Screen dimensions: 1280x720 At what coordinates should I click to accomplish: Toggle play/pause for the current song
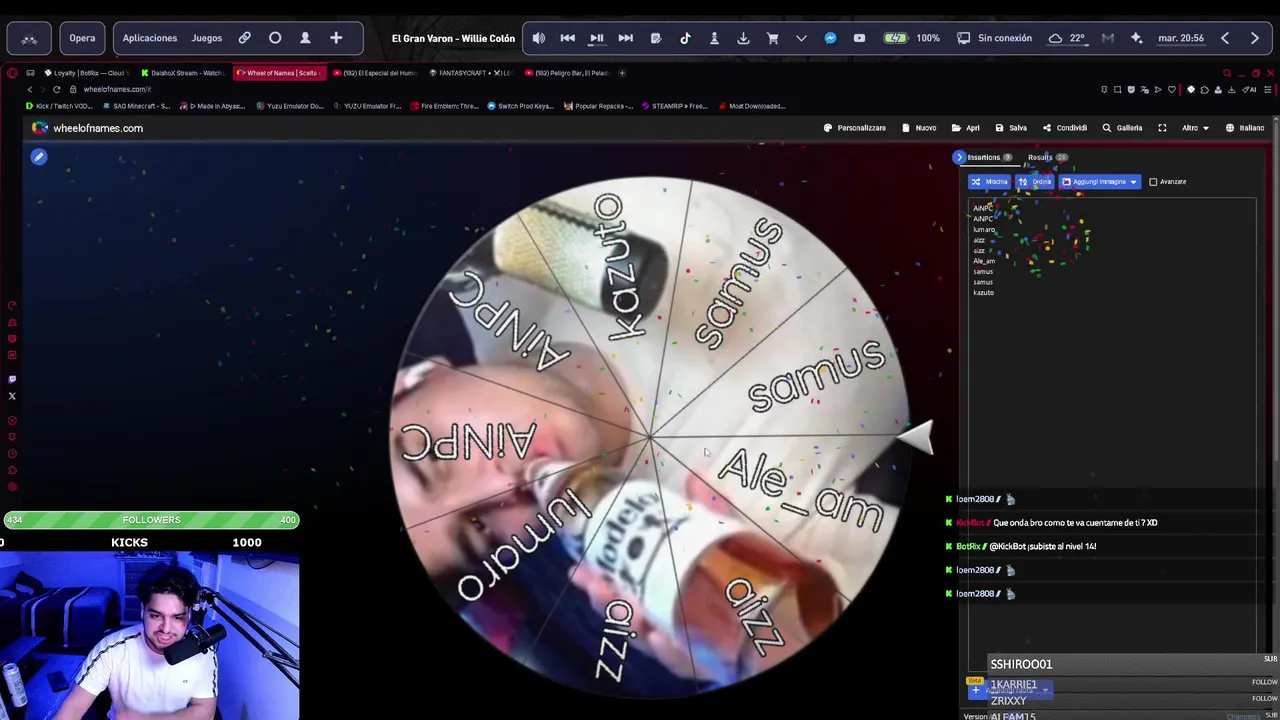pos(596,38)
